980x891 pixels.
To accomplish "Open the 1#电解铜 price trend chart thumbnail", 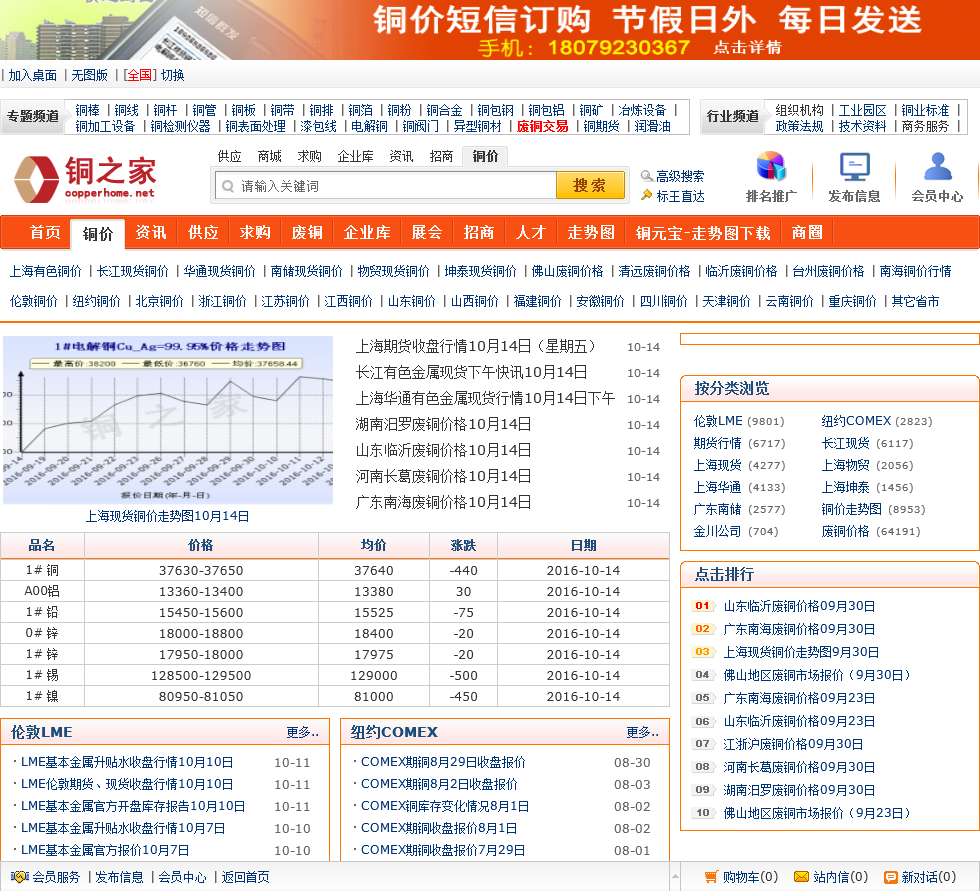I will pos(168,420).
